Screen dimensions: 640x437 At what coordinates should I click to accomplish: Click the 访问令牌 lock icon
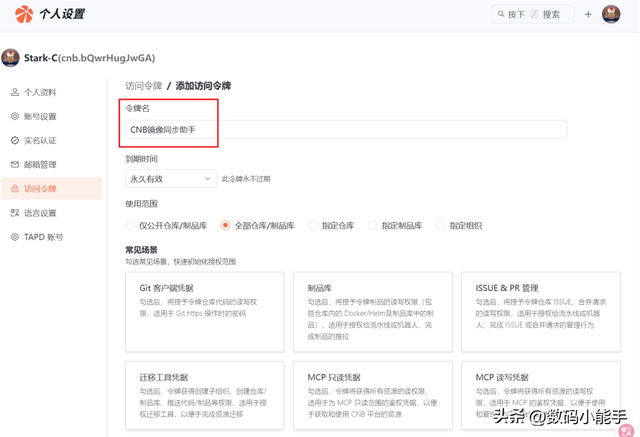tap(15, 189)
